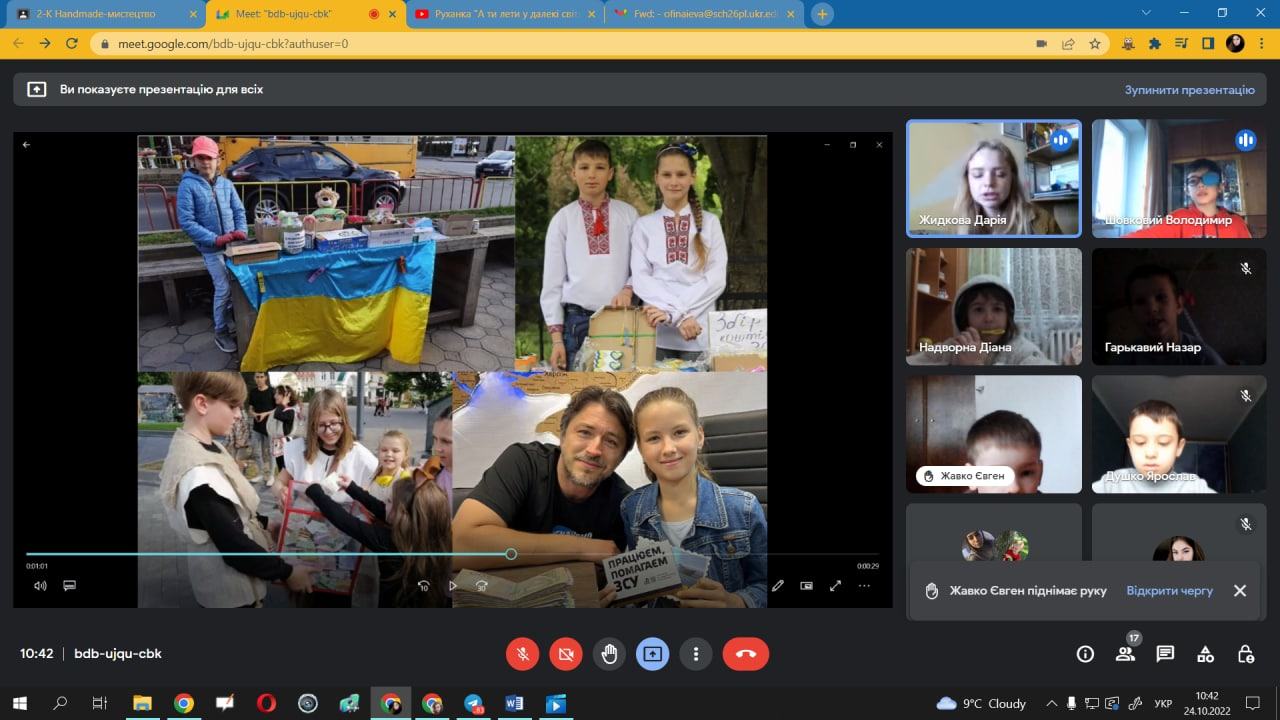This screenshot has height=720, width=1280.
Task: Open the chat with everyone panel
Action: pyautogui.click(x=1165, y=654)
